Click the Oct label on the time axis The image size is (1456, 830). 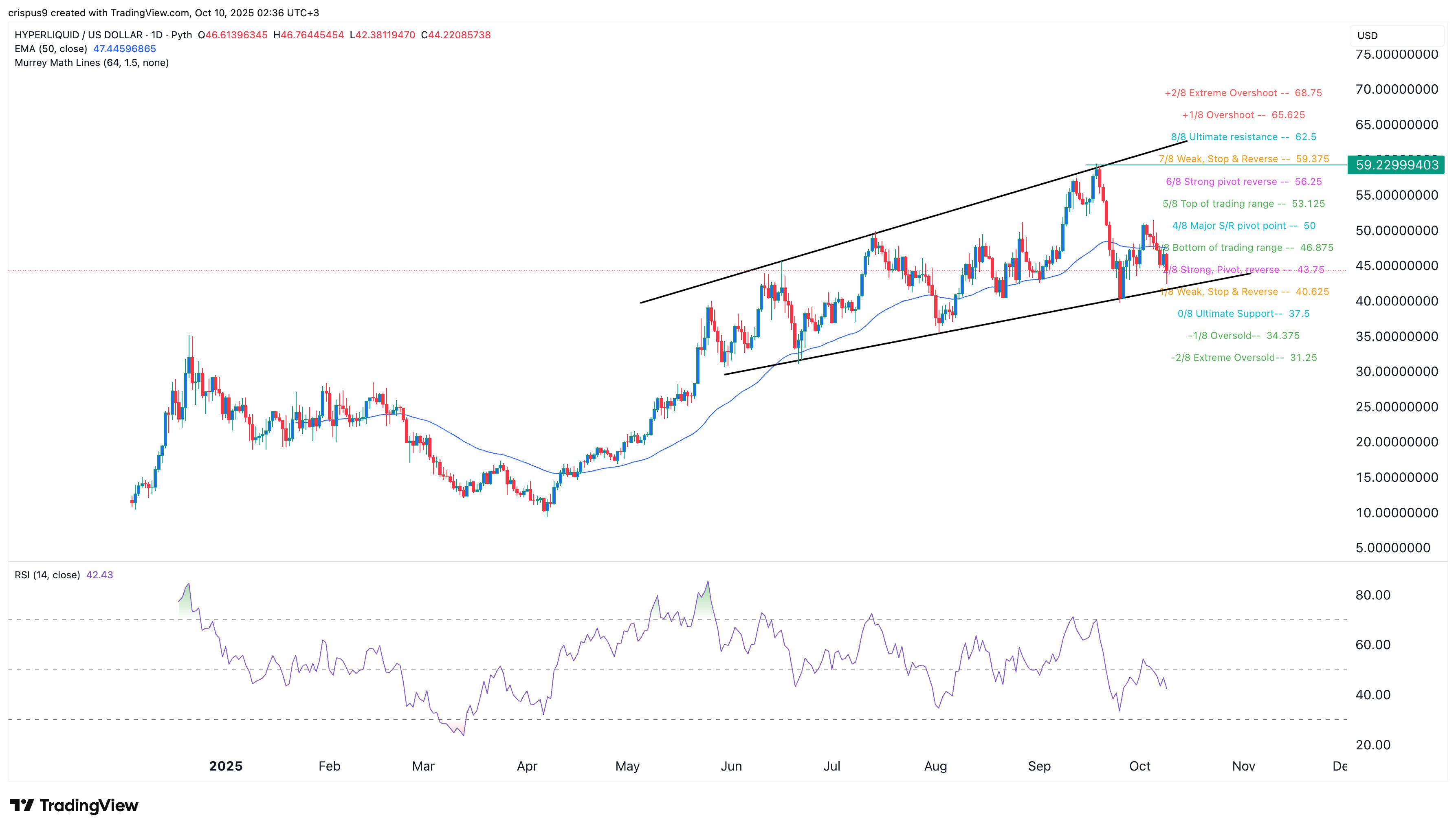(x=1139, y=766)
